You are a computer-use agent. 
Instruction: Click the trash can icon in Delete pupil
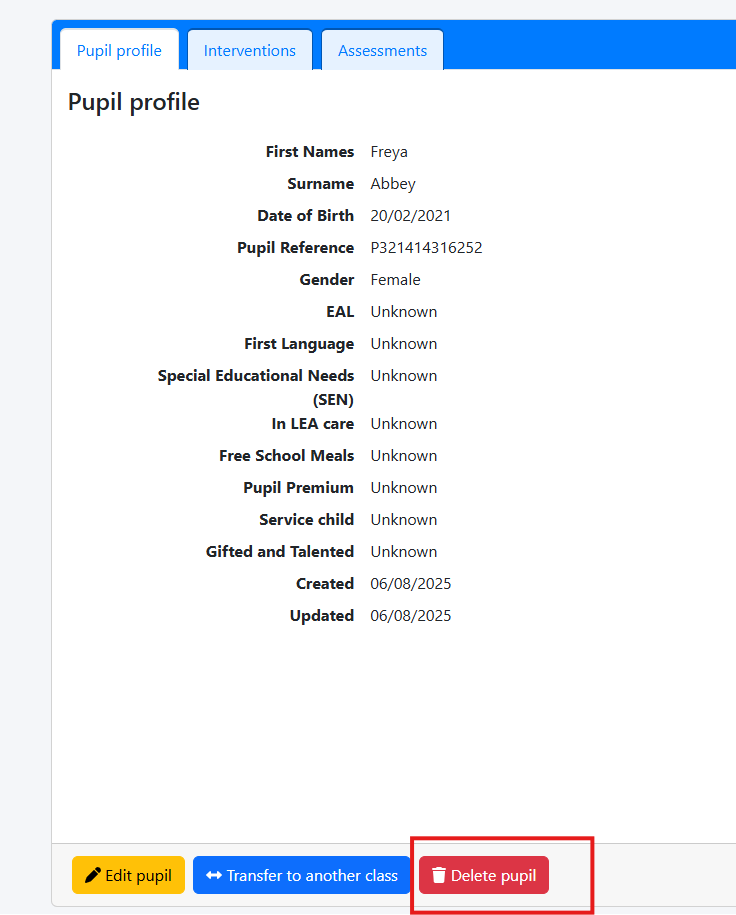[438, 875]
